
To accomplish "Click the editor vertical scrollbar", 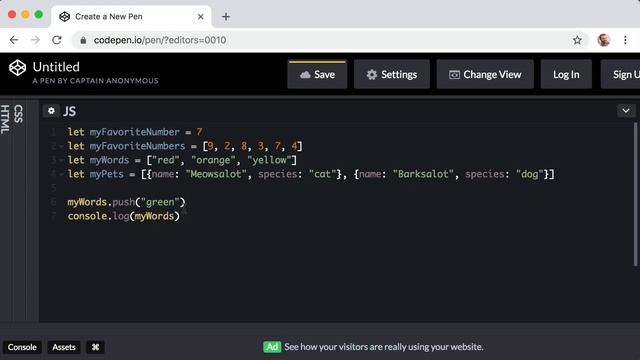I will point(635,195).
